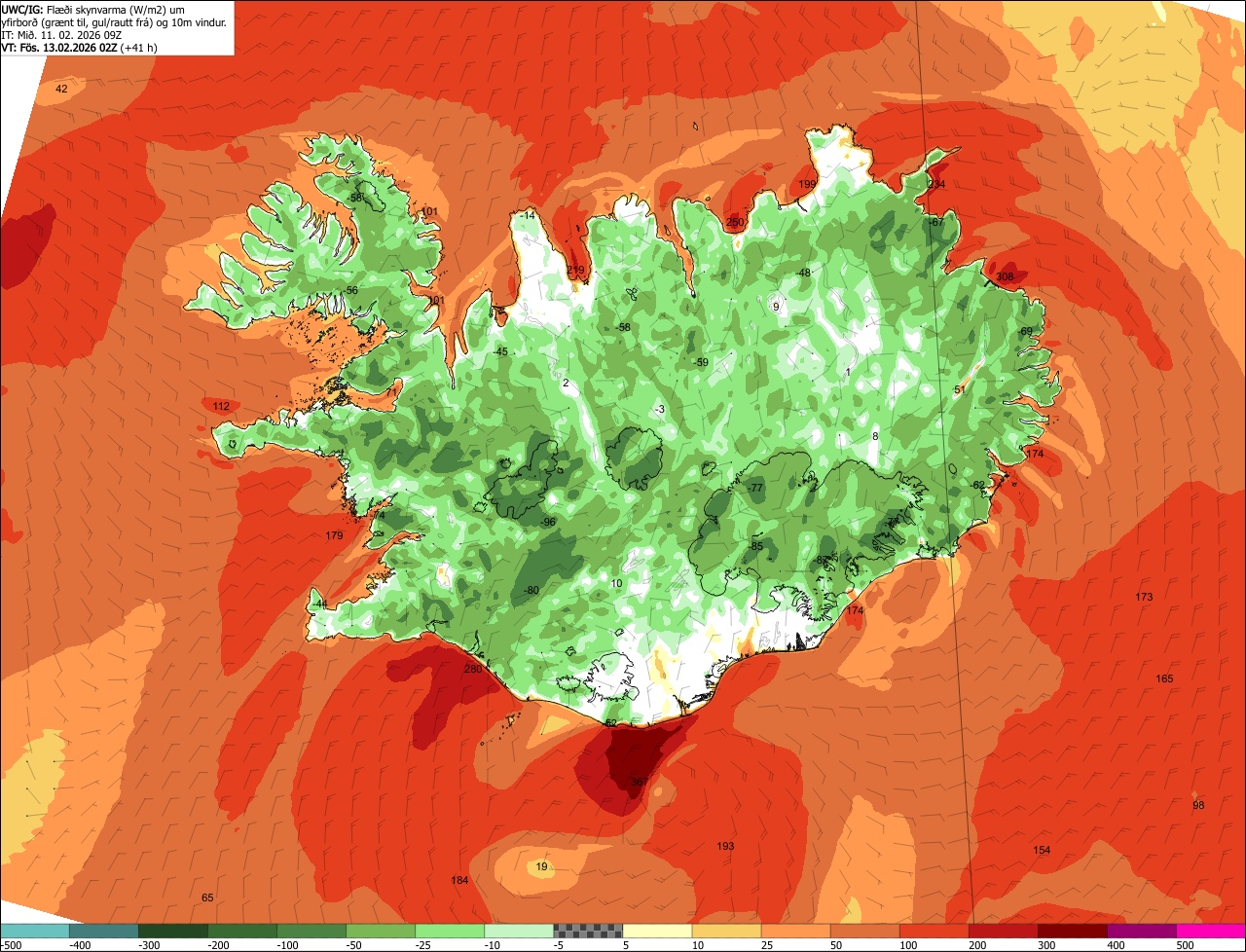The image size is (1246, 952).
Task: Click the pale yellow swatch between 5 and 10
Action: (x=656, y=931)
